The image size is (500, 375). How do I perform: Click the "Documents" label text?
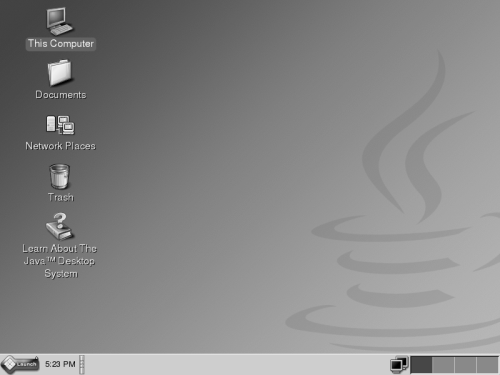pyautogui.click(x=61, y=95)
